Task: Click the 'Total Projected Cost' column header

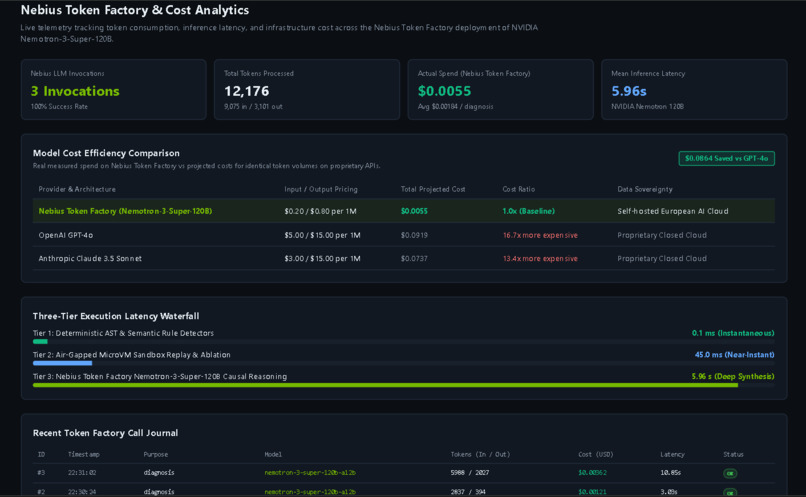Action: coord(433,189)
